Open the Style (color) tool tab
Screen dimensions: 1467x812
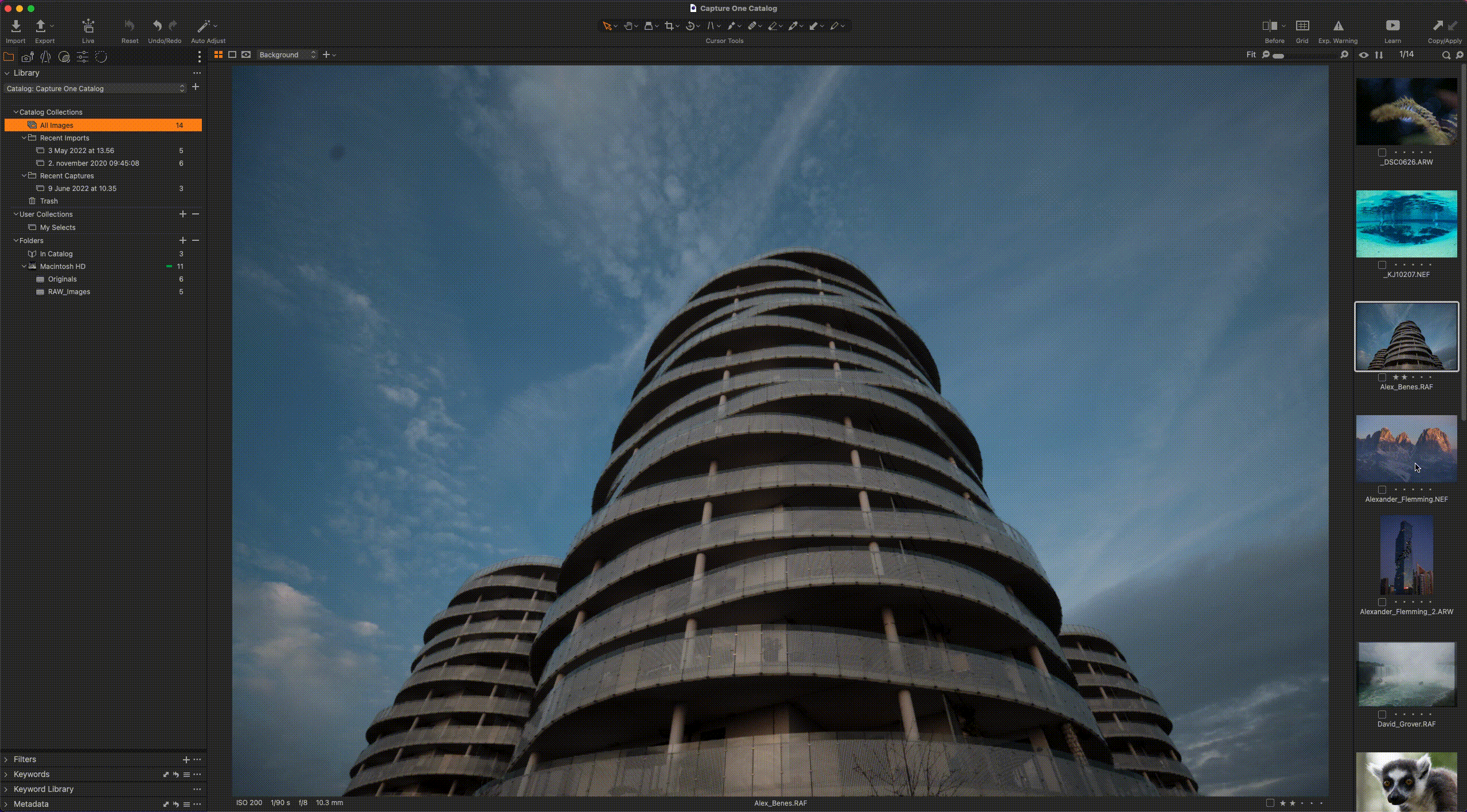pyautogui.click(x=64, y=57)
